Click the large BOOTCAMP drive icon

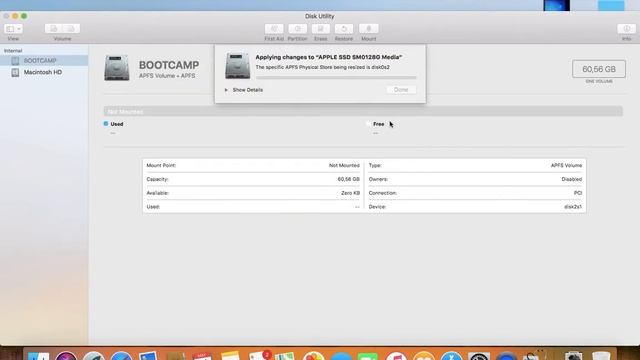(x=117, y=68)
